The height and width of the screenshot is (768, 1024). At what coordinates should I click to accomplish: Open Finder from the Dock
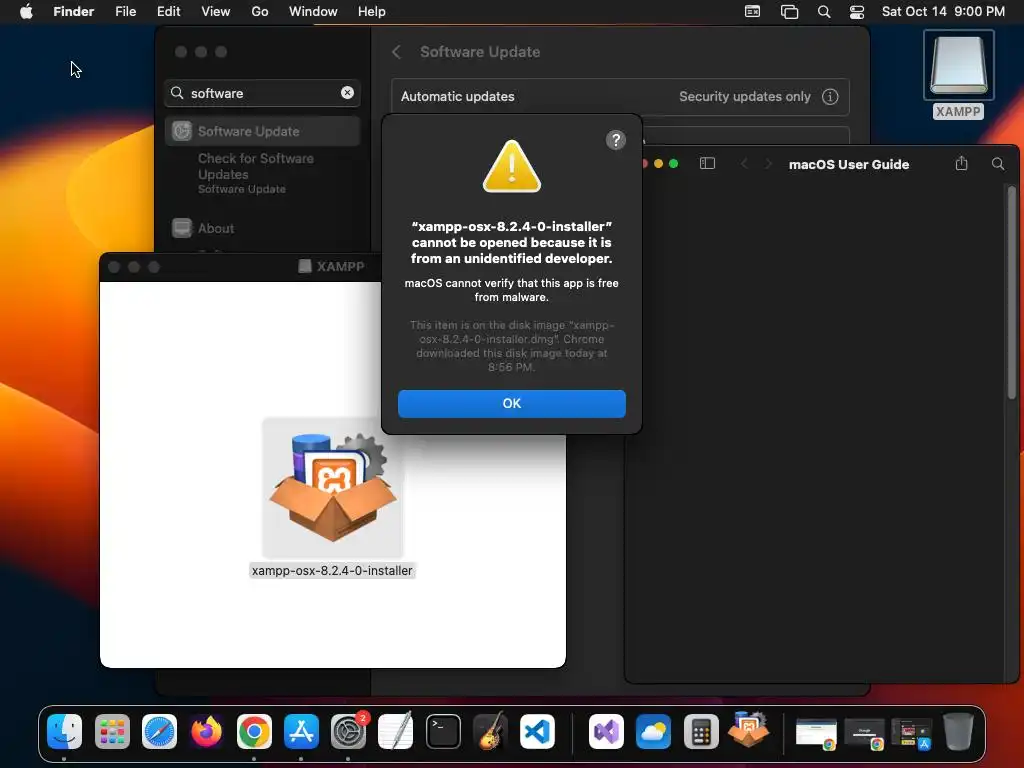[x=64, y=731]
